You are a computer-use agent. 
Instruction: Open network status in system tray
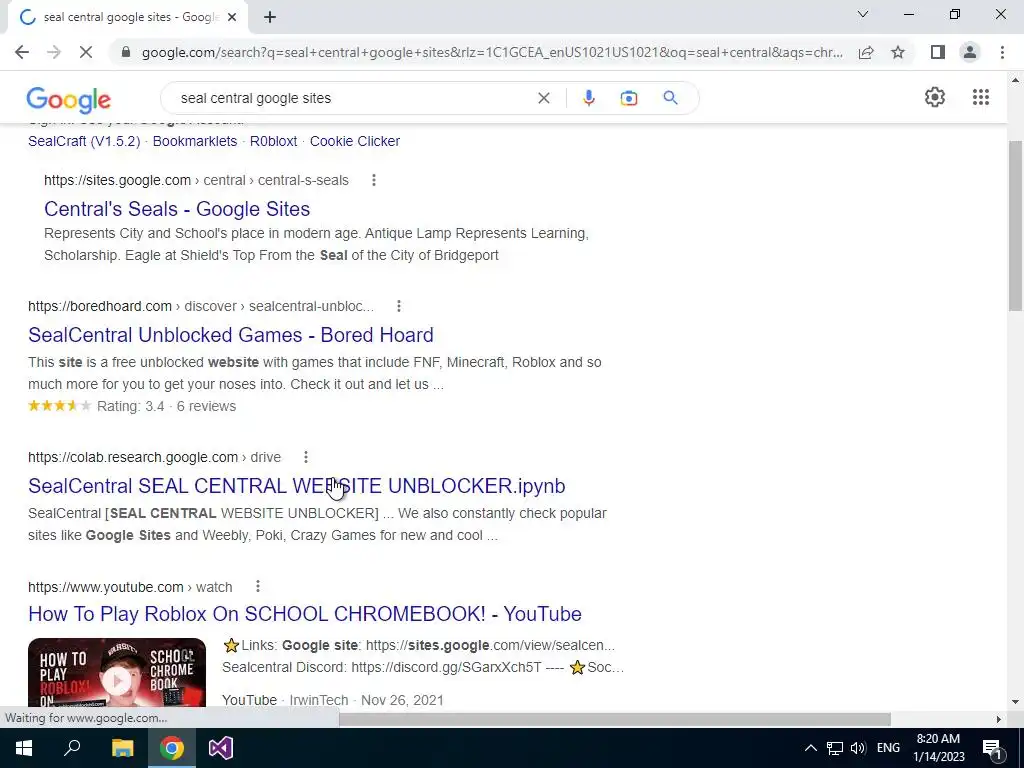pyautogui.click(x=835, y=748)
